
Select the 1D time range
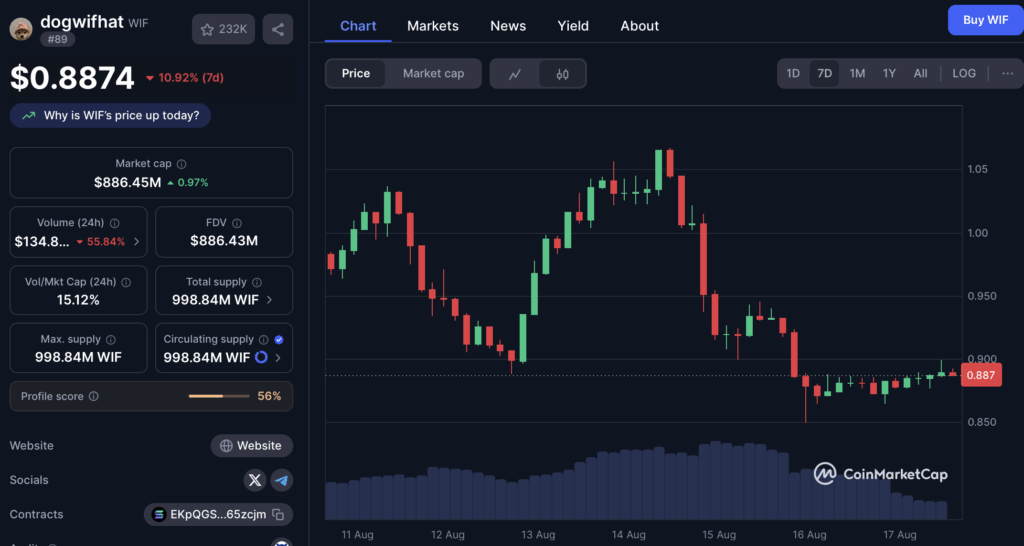[x=793, y=74]
